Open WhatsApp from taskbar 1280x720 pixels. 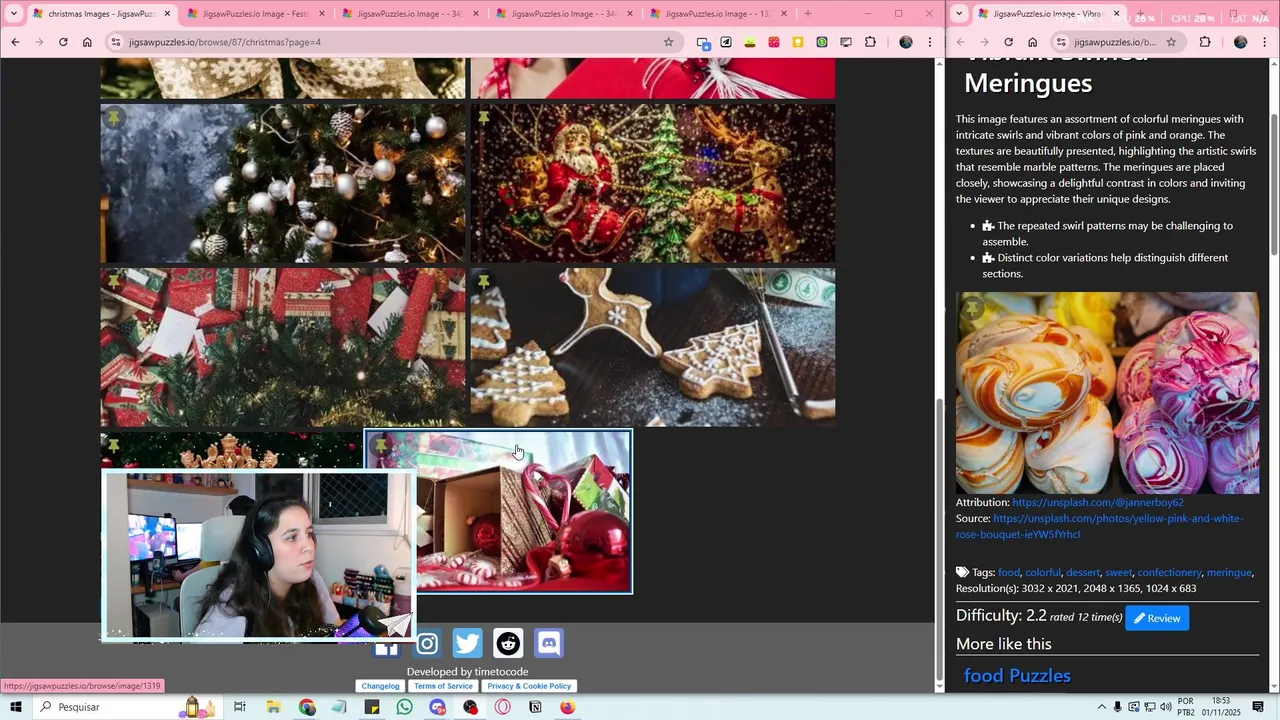404,707
